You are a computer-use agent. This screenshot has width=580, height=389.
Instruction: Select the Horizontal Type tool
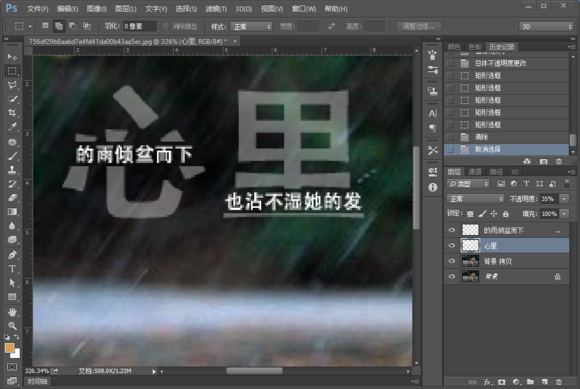tap(12, 269)
